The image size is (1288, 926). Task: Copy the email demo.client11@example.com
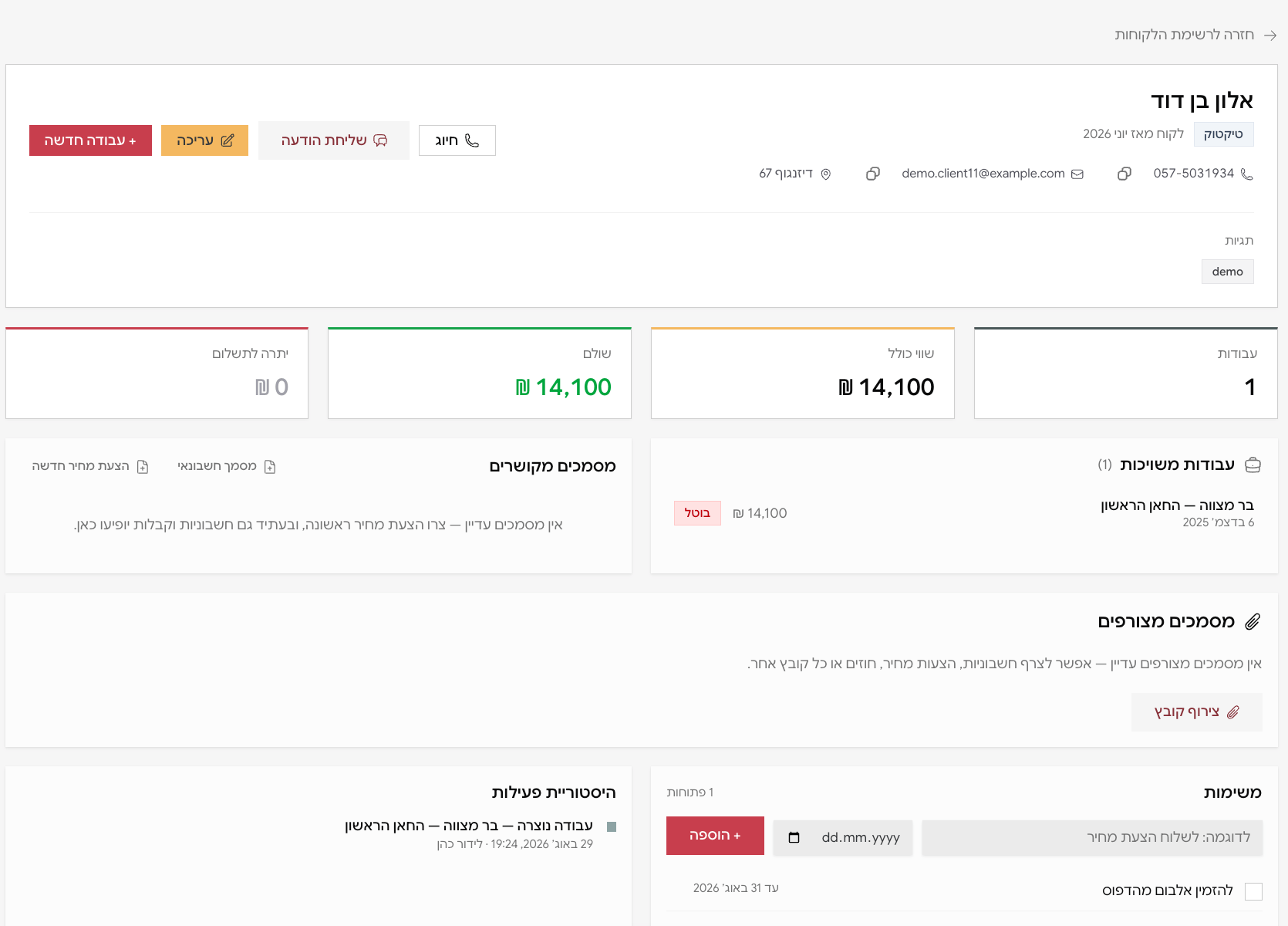pyautogui.click(x=873, y=174)
